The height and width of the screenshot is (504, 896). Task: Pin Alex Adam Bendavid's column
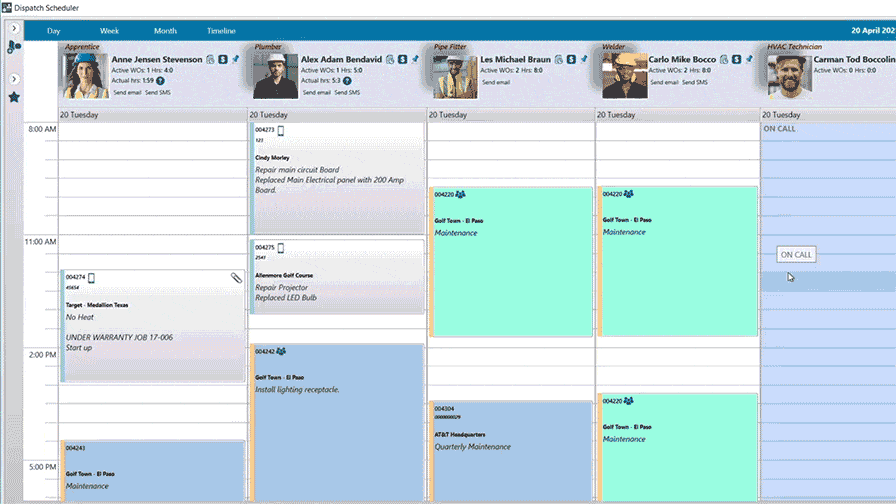415,59
